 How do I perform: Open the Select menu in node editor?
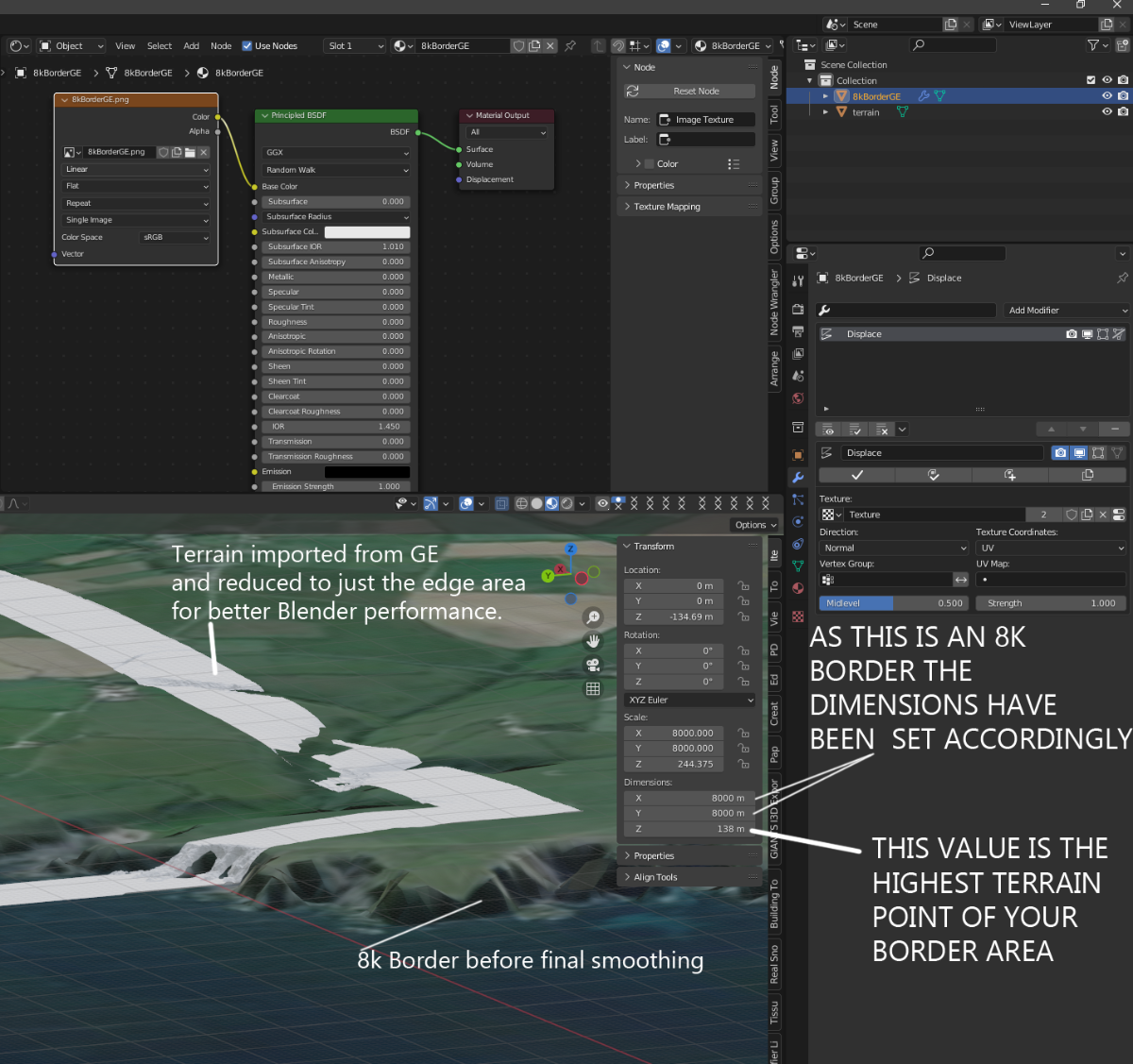160,46
